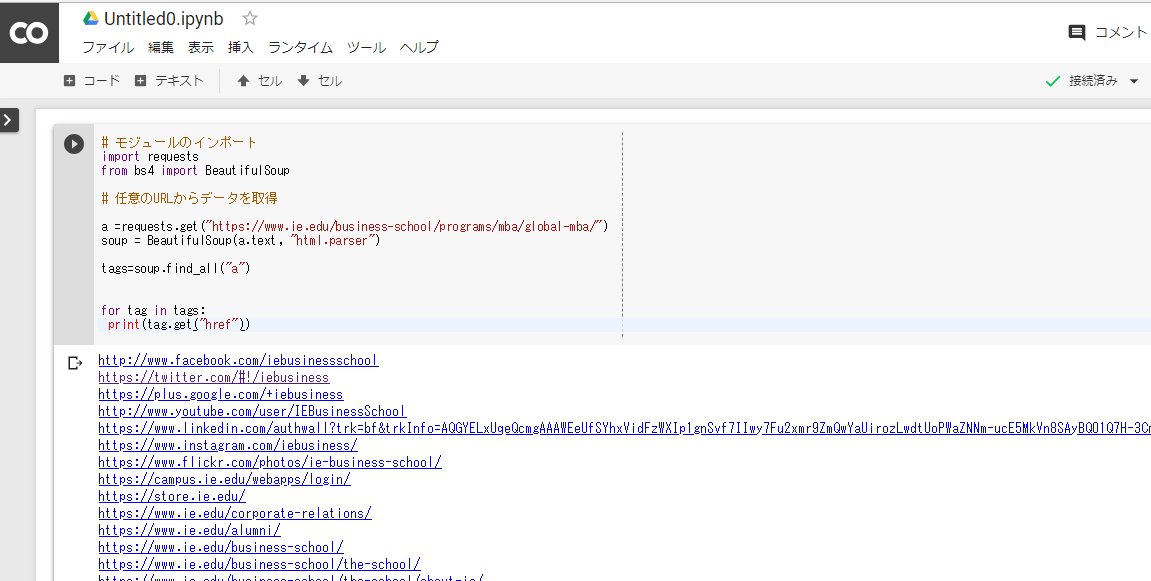Click the 'import requests' code line
Image resolution: width=1151 pixels, height=581 pixels.
click(150, 156)
